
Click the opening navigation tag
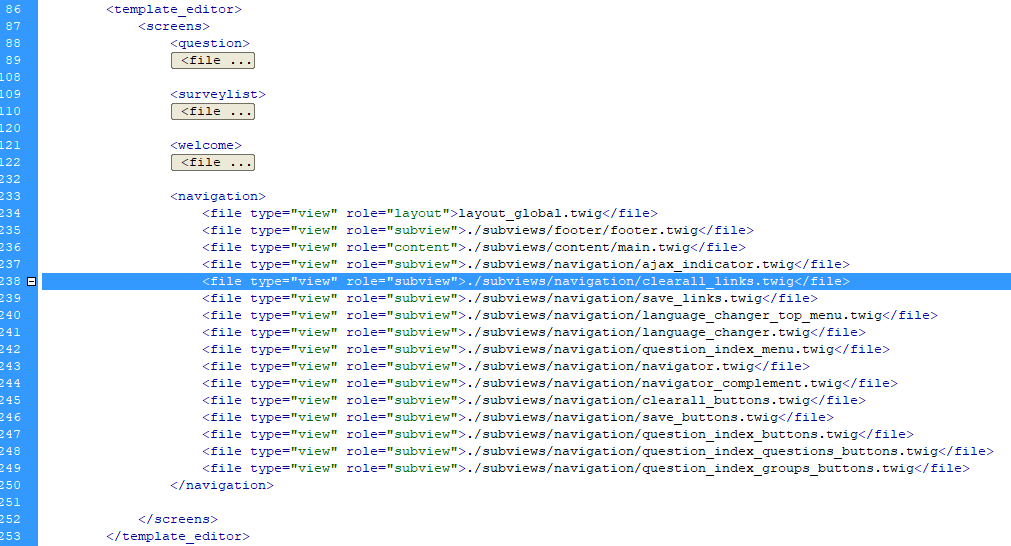(218, 197)
